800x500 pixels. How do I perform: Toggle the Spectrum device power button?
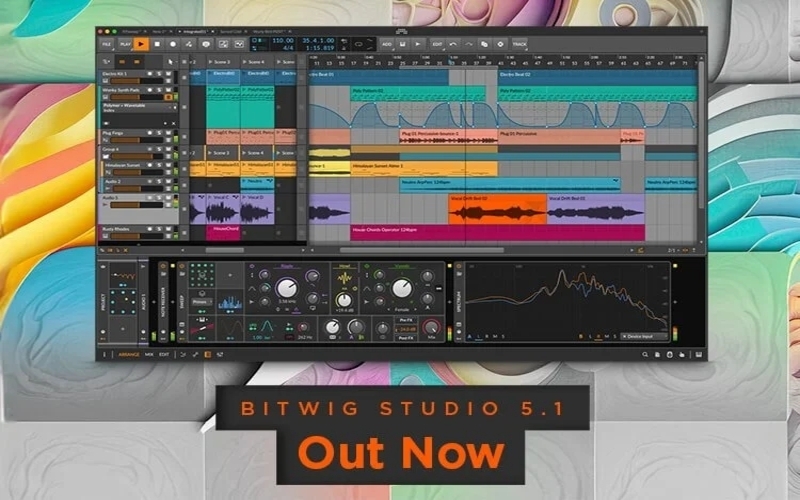click(x=458, y=267)
